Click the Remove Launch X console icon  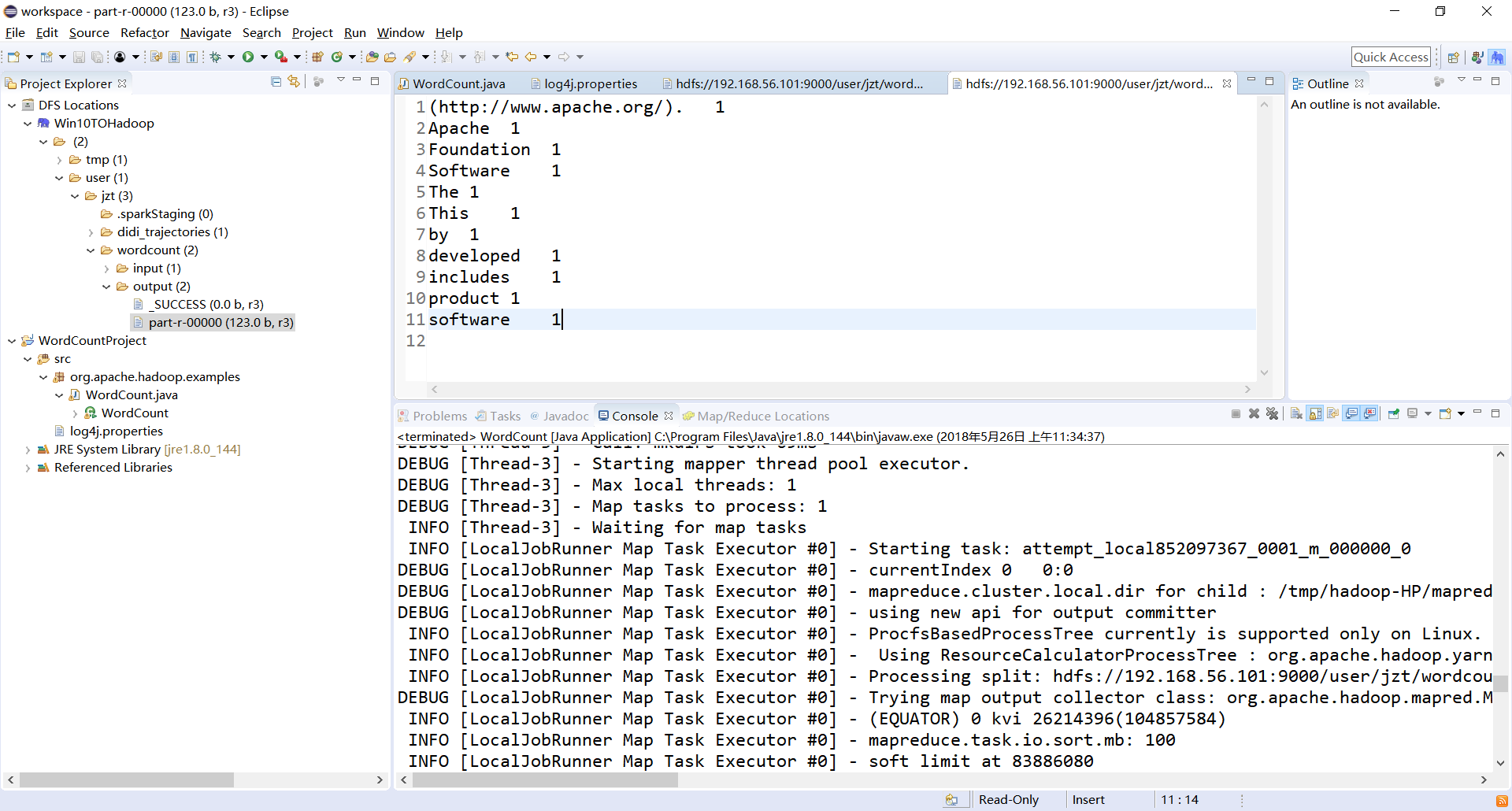click(1254, 413)
